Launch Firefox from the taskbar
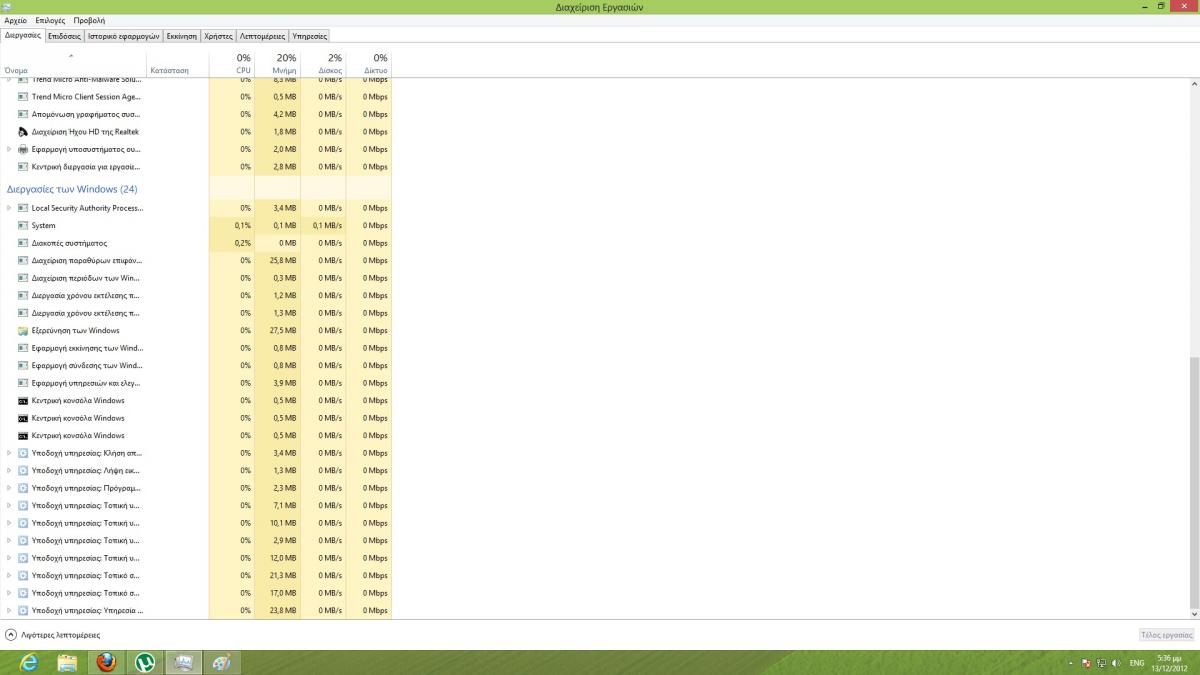This screenshot has width=1200, height=675. (107, 662)
